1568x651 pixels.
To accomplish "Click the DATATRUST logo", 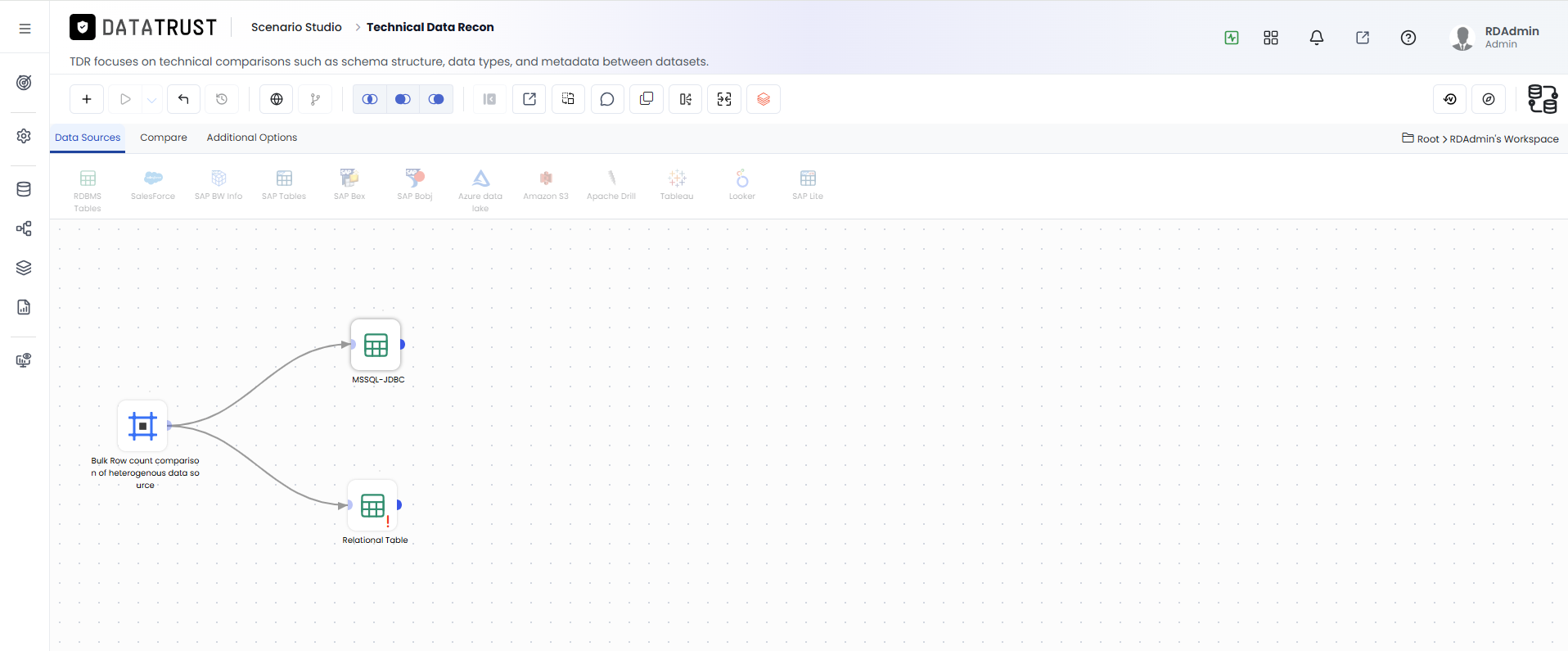I will click(143, 28).
